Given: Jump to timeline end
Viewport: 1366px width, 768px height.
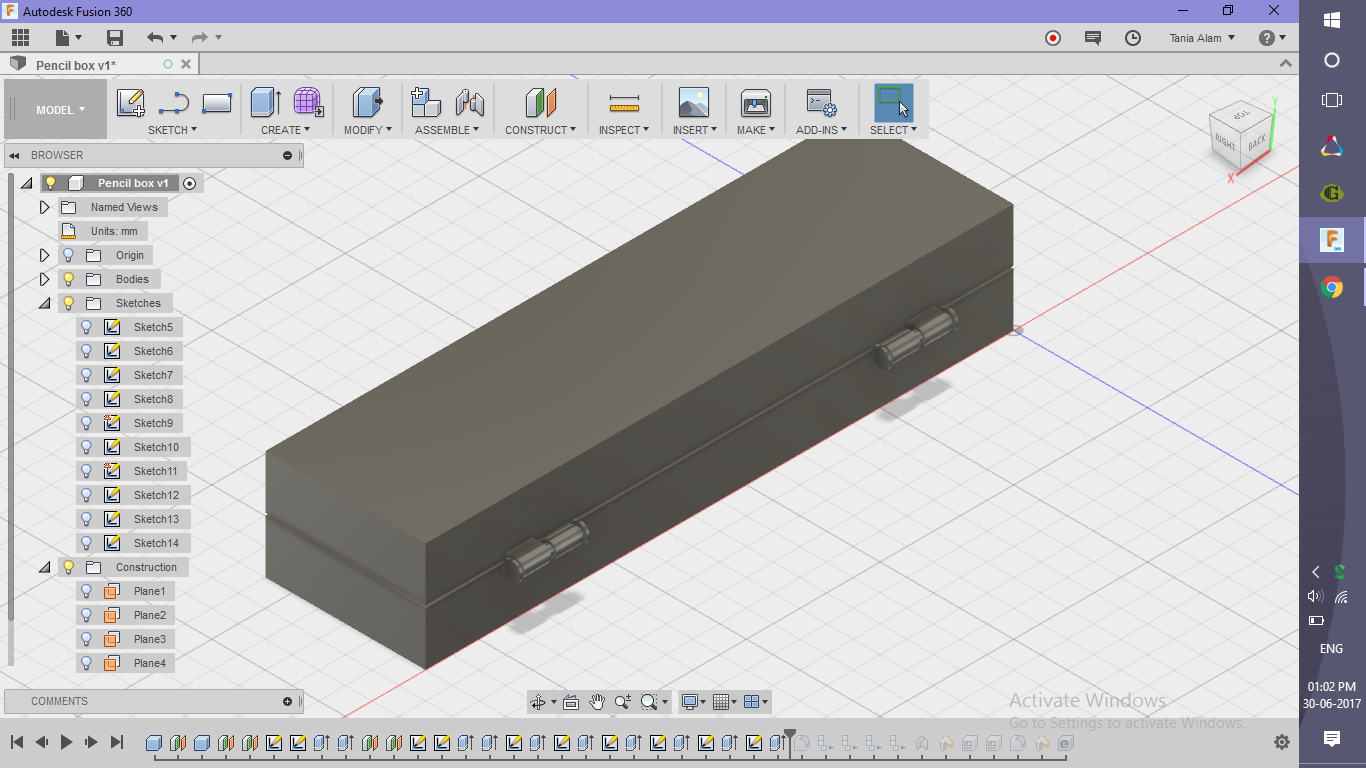Looking at the screenshot, I should (x=117, y=742).
